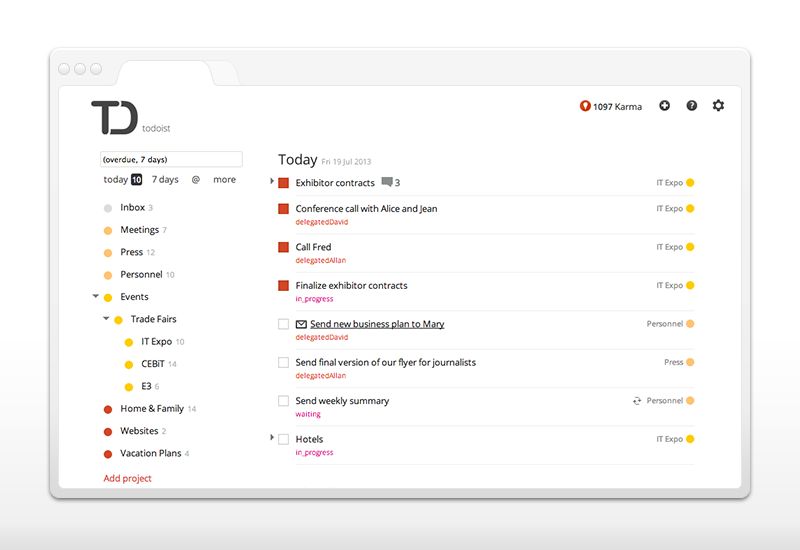Screen dimensions: 800x550
Task: Switch to the 7 days view
Action: pyautogui.click(x=165, y=180)
